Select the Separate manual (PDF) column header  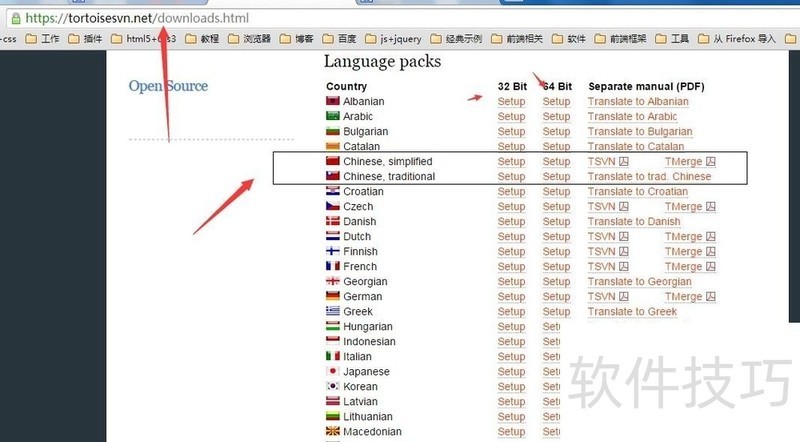(x=646, y=86)
